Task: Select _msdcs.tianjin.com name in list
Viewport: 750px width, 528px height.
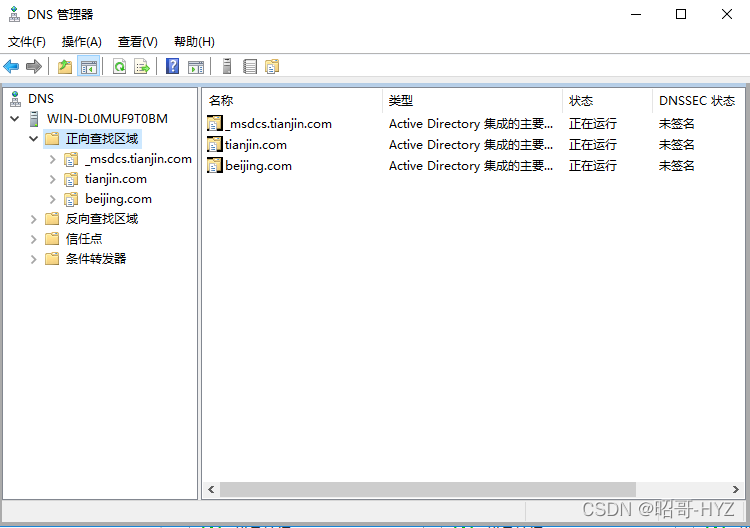Action: click(278, 123)
